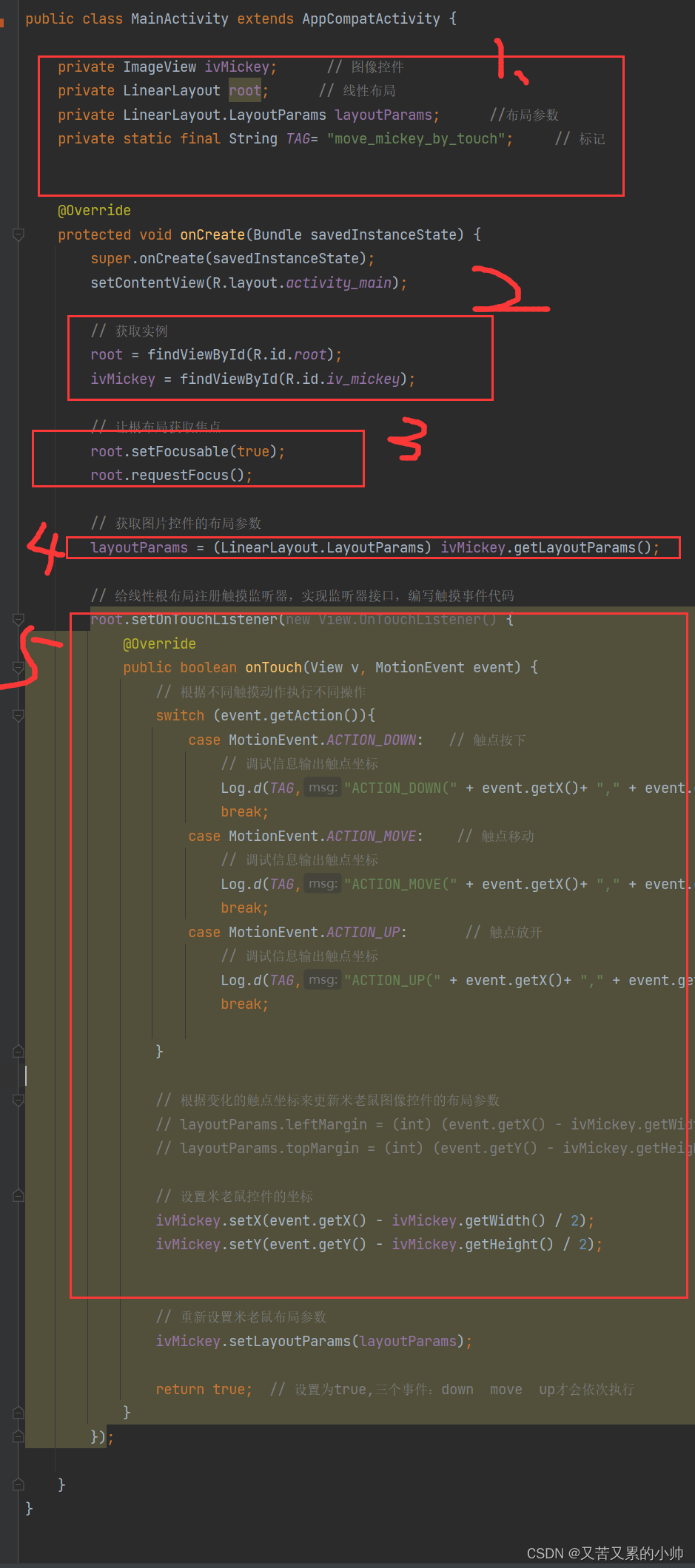Click fold-end marker beside onCreate's closing brace
695x1568 pixels.
(19, 1484)
